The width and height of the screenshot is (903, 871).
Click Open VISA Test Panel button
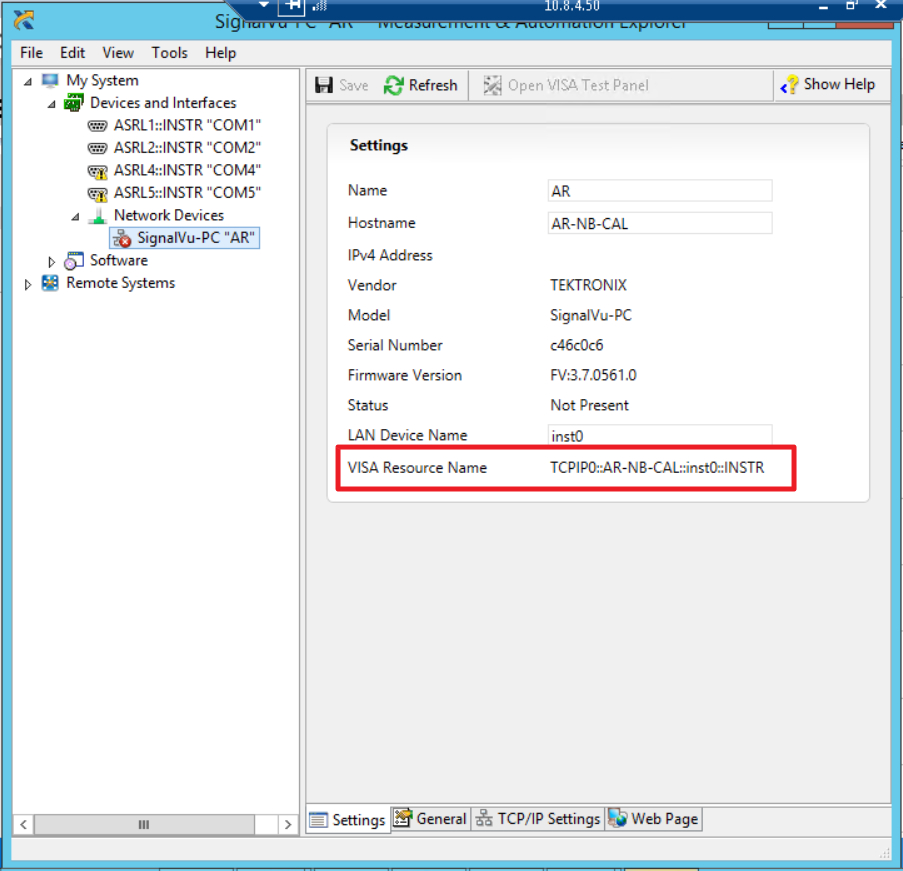click(x=566, y=85)
